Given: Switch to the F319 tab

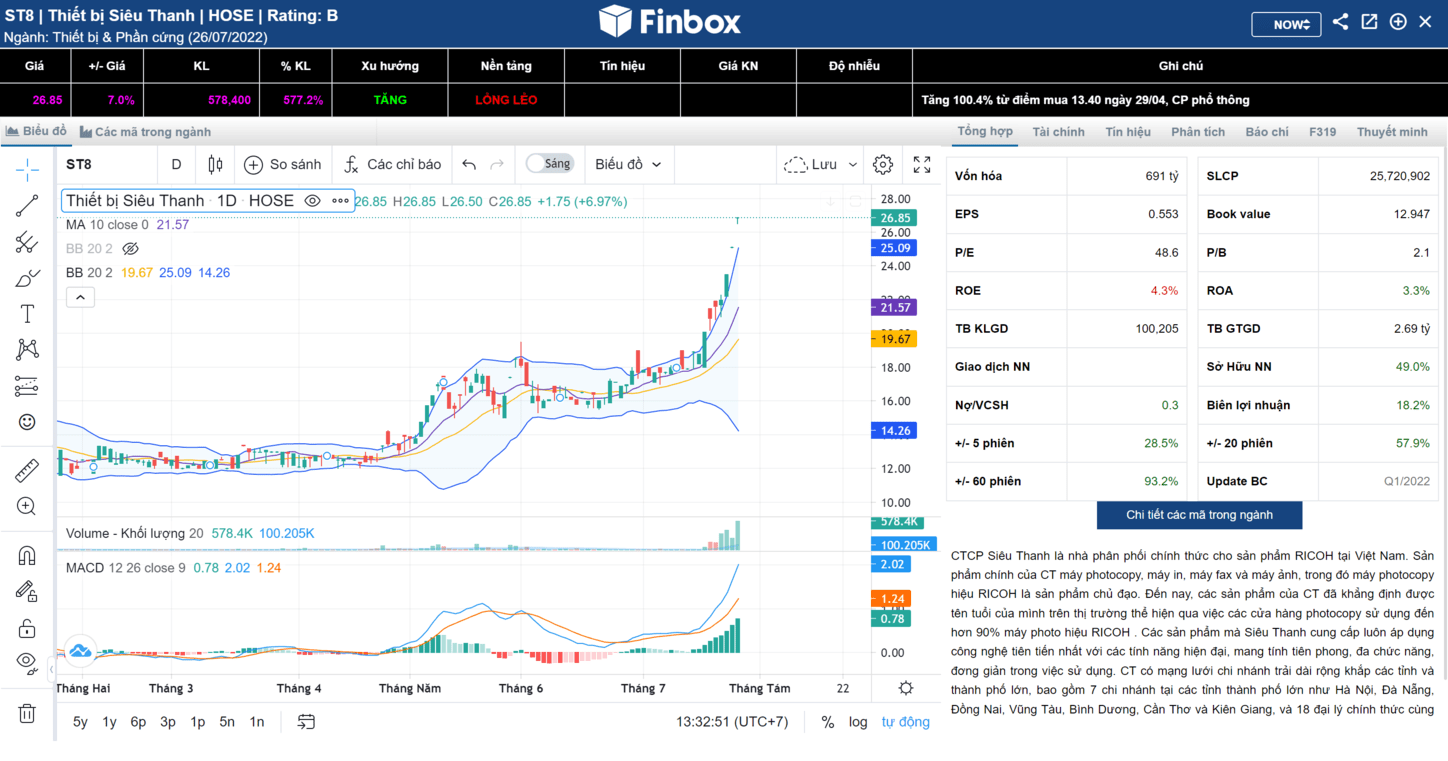Looking at the screenshot, I should [x=1322, y=132].
